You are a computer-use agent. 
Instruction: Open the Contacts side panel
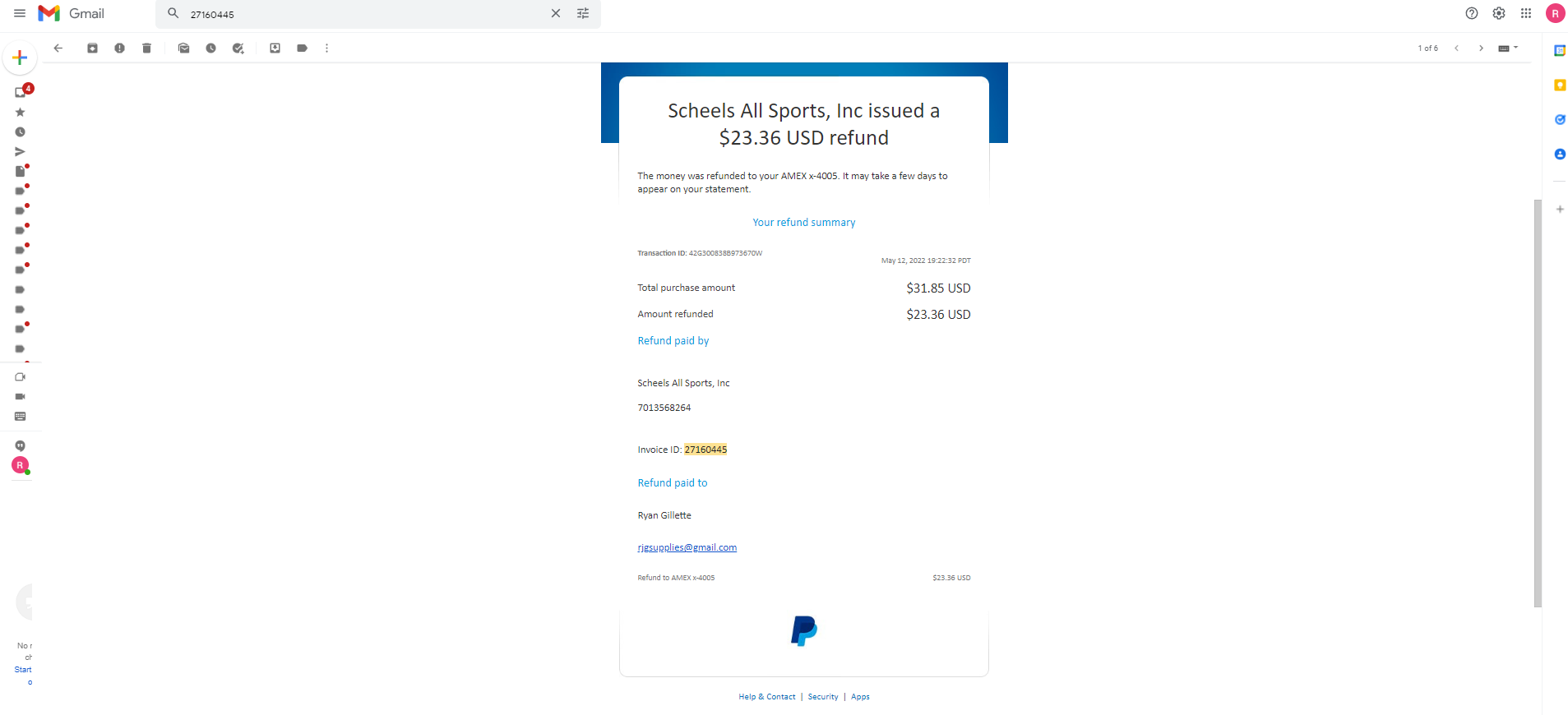(1560, 155)
